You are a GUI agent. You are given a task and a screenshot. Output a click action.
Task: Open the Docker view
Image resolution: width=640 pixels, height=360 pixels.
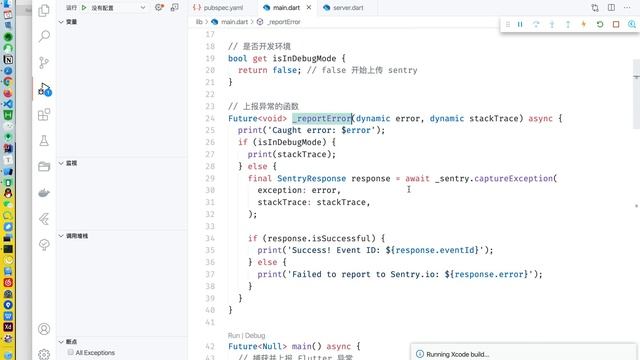click(44, 193)
